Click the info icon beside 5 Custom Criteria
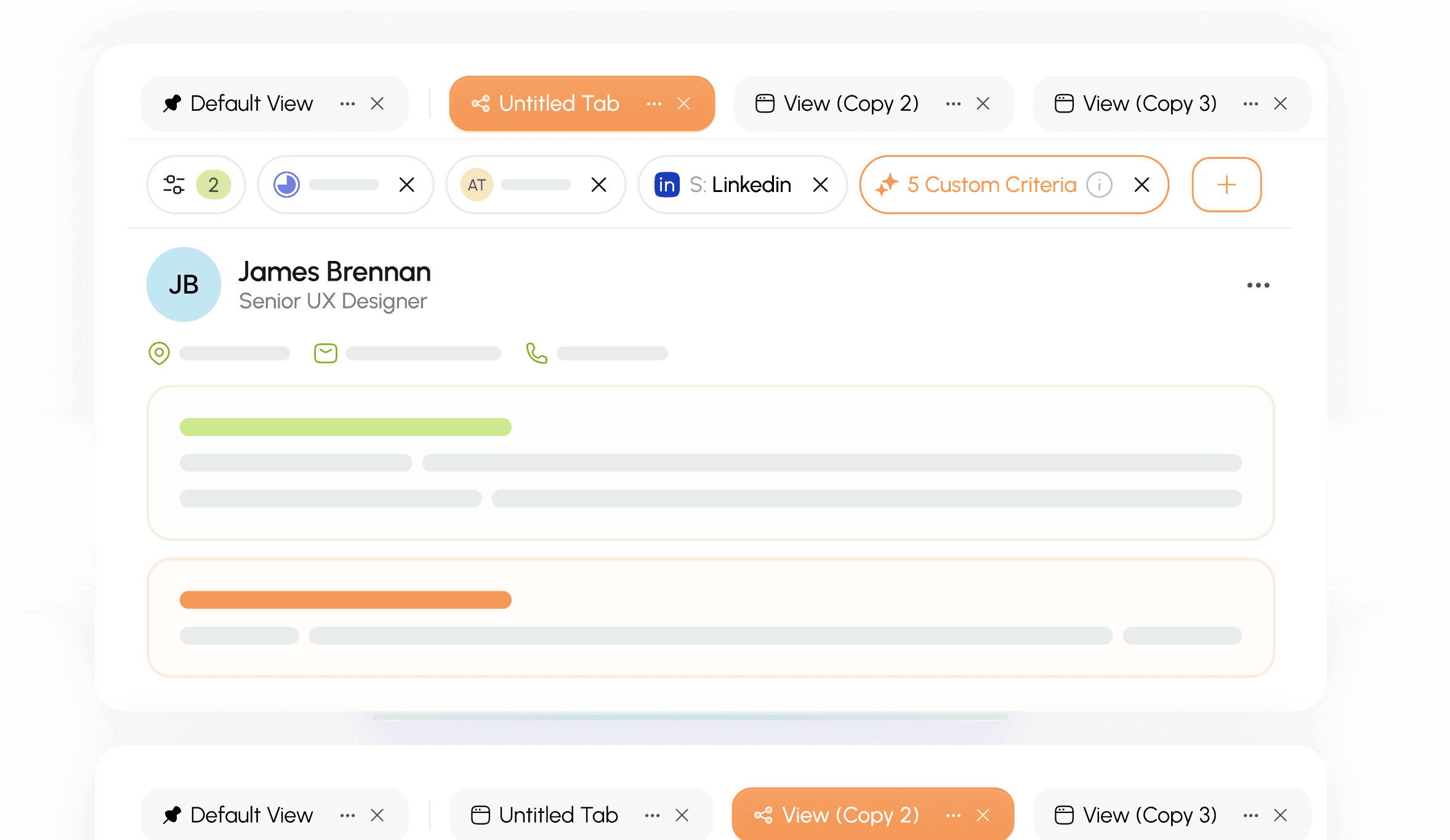Image resolution: width=1450 pixels, height=840 pixels. [1099, 185]
